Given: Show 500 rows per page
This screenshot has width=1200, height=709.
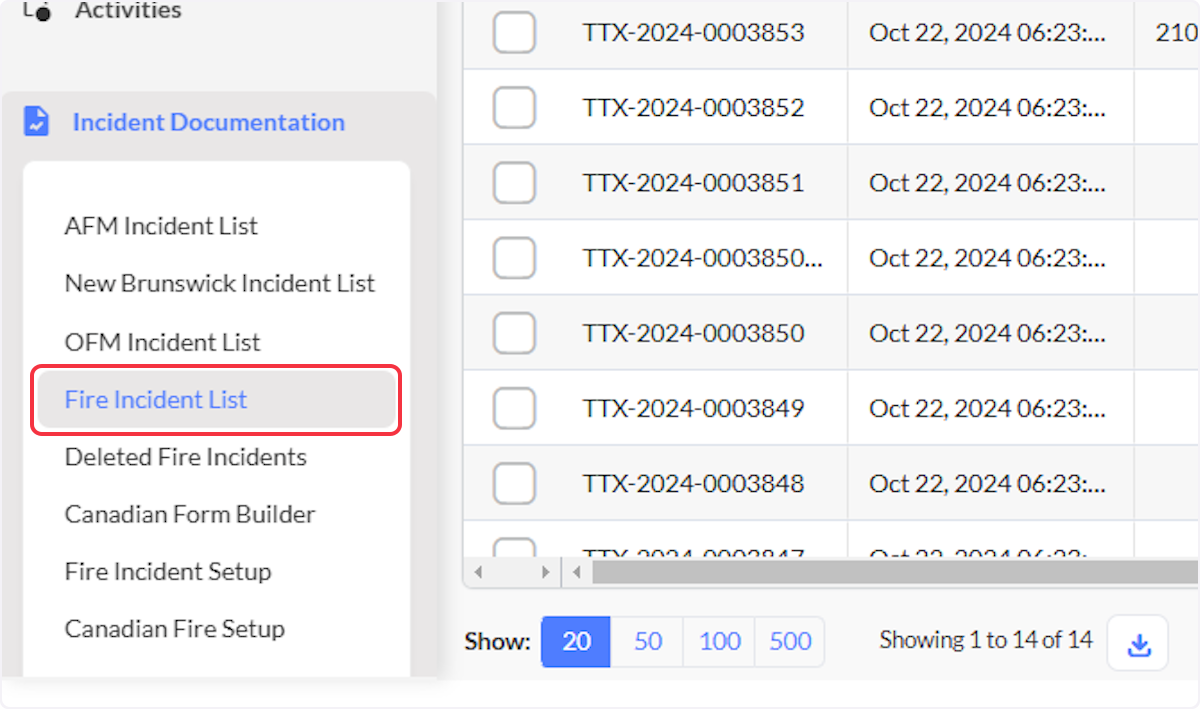Looking at the screenshot, I should [790, 641].
